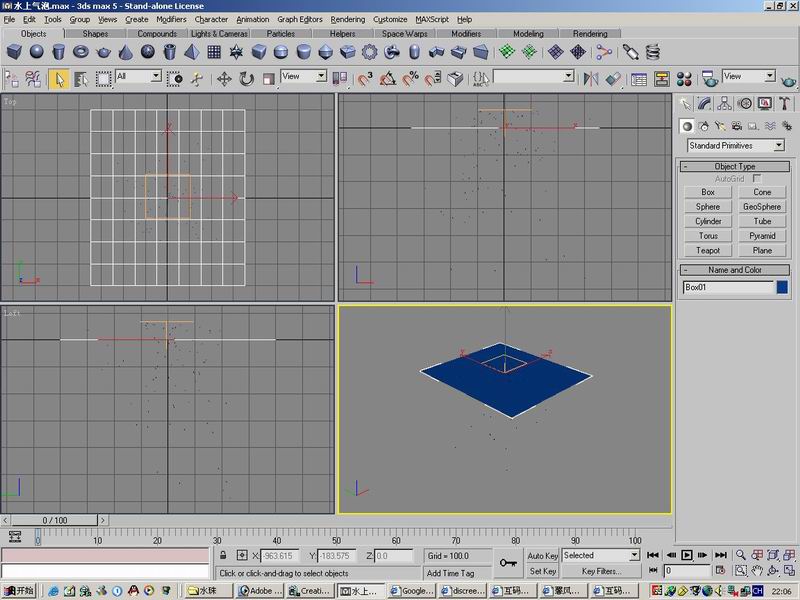The image size is (800, 600).
Task: Collapse the Name and Color rollout
Action: coord(735,270)
